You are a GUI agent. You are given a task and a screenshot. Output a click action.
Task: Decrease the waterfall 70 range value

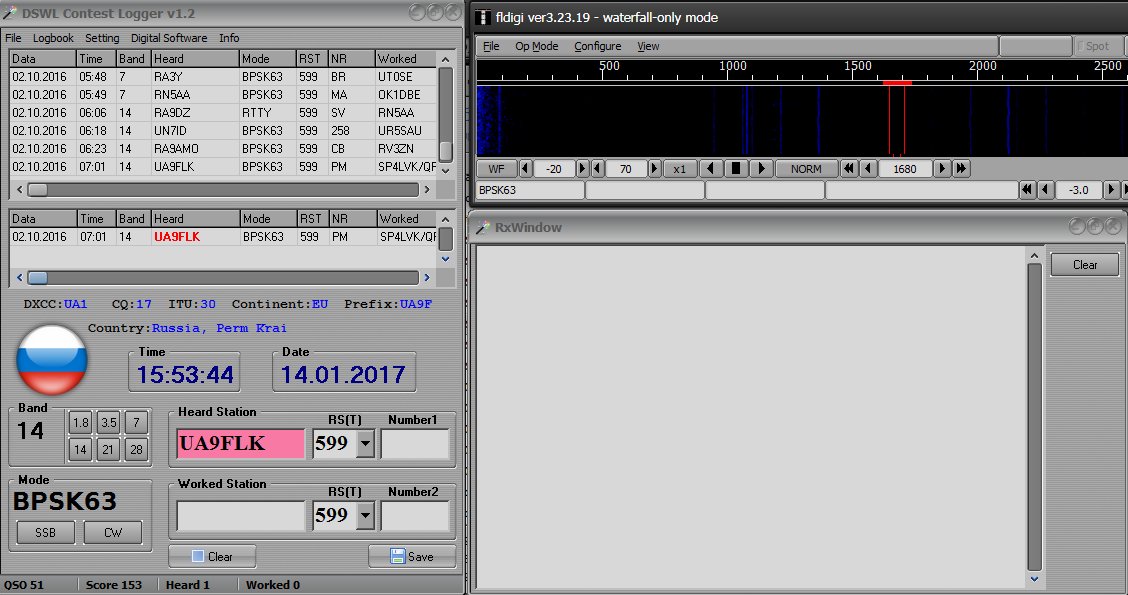pos(597,169)
